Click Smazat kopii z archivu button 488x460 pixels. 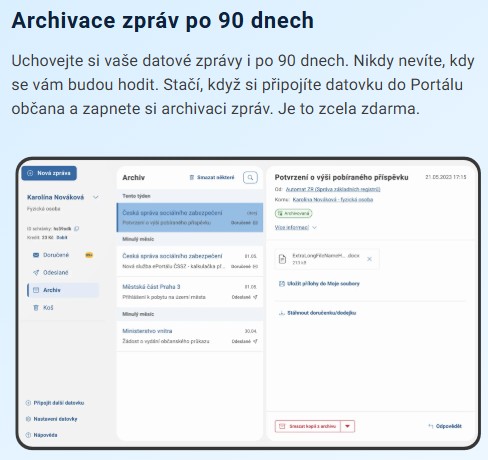click(308, 426)
